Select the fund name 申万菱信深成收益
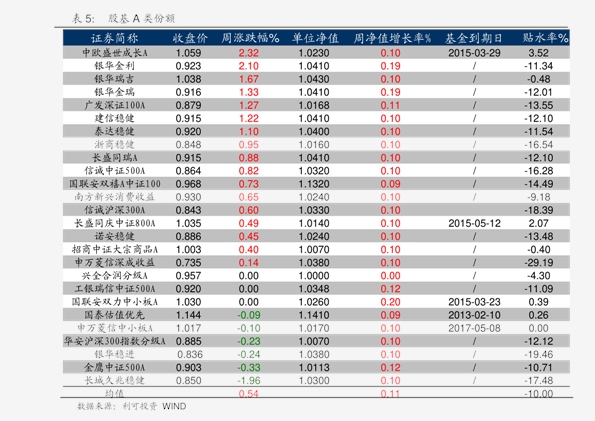 (114, 262)
